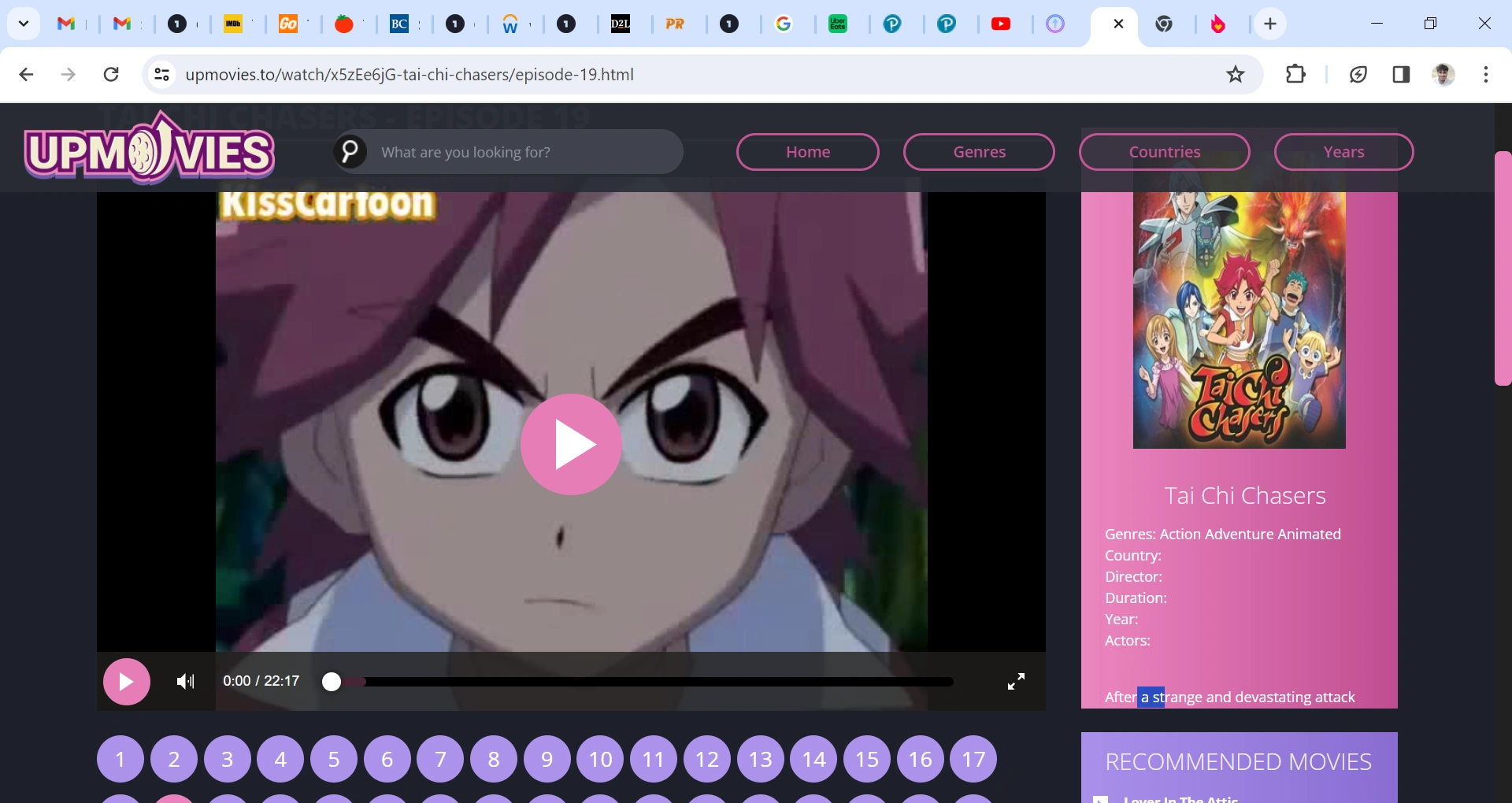Viewport: 1512px width, 803px height.
Task: Open the Countries navigation menu
Action: coord(1165,152)
